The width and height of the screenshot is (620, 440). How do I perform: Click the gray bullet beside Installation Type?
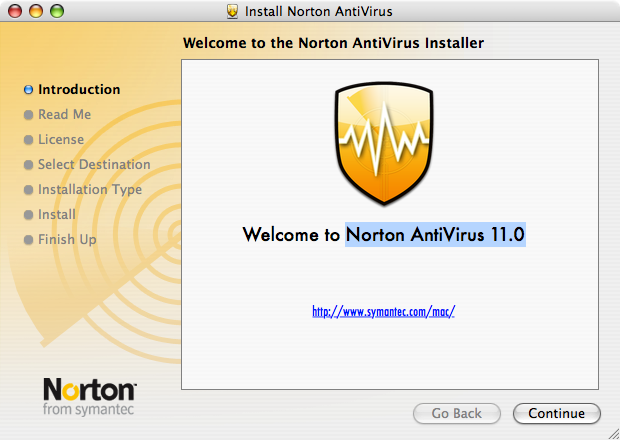pos(28,190)
